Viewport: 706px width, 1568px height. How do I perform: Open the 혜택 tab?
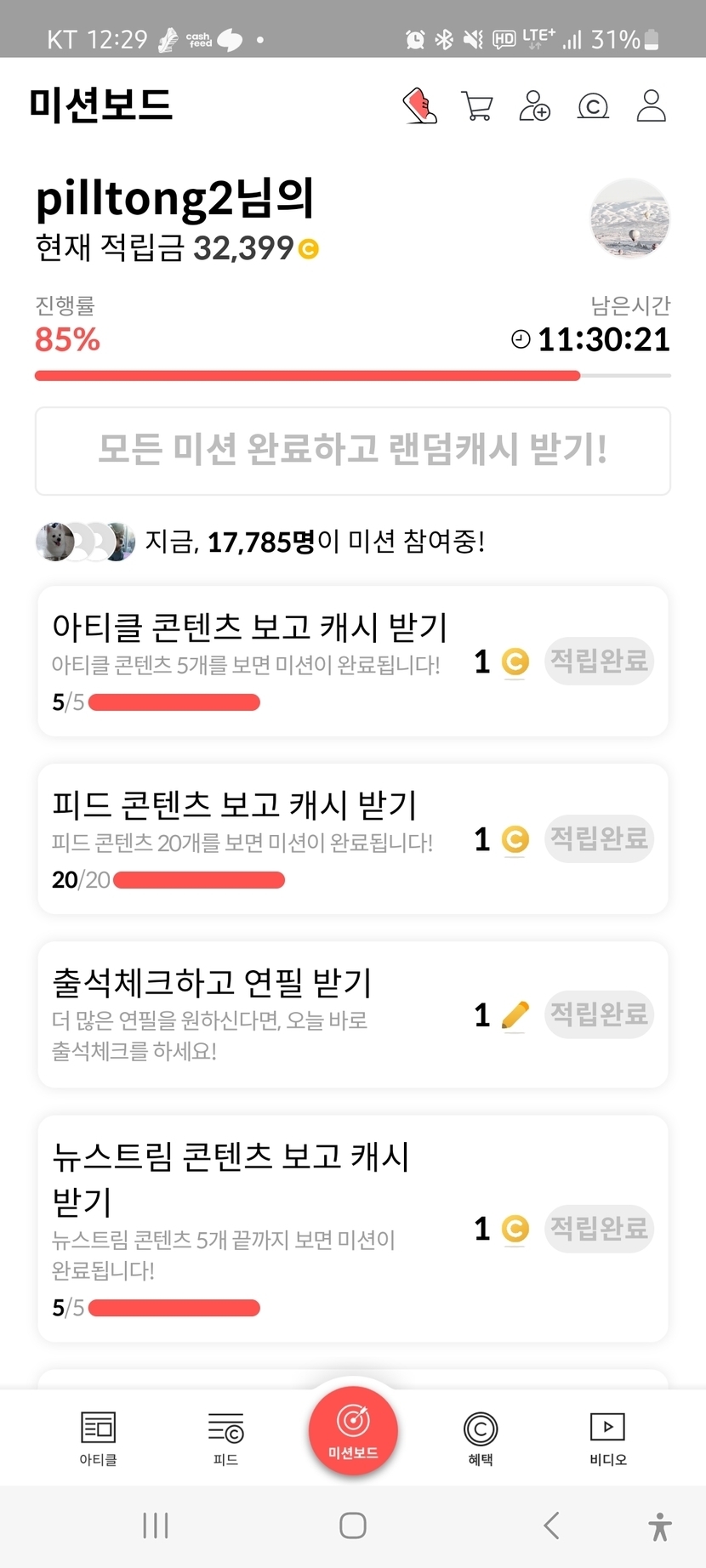(481, 1438)
